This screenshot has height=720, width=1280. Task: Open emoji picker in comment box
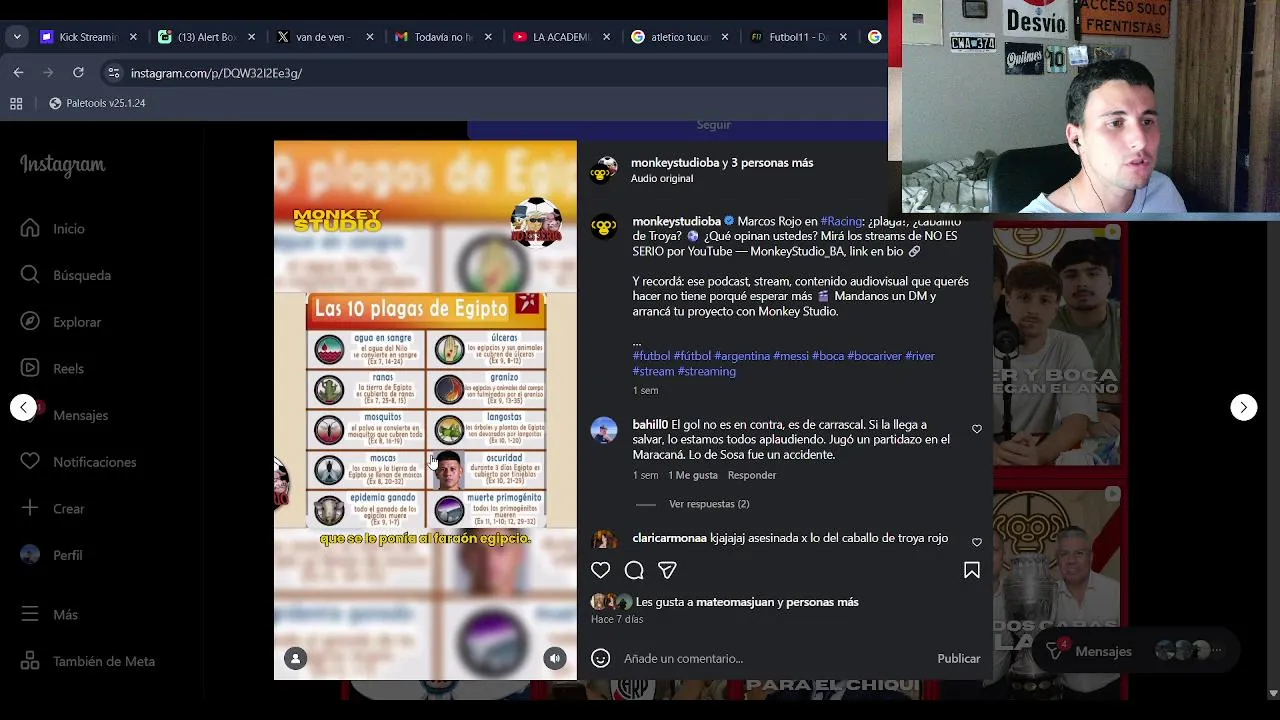click(x=600, y=658)
